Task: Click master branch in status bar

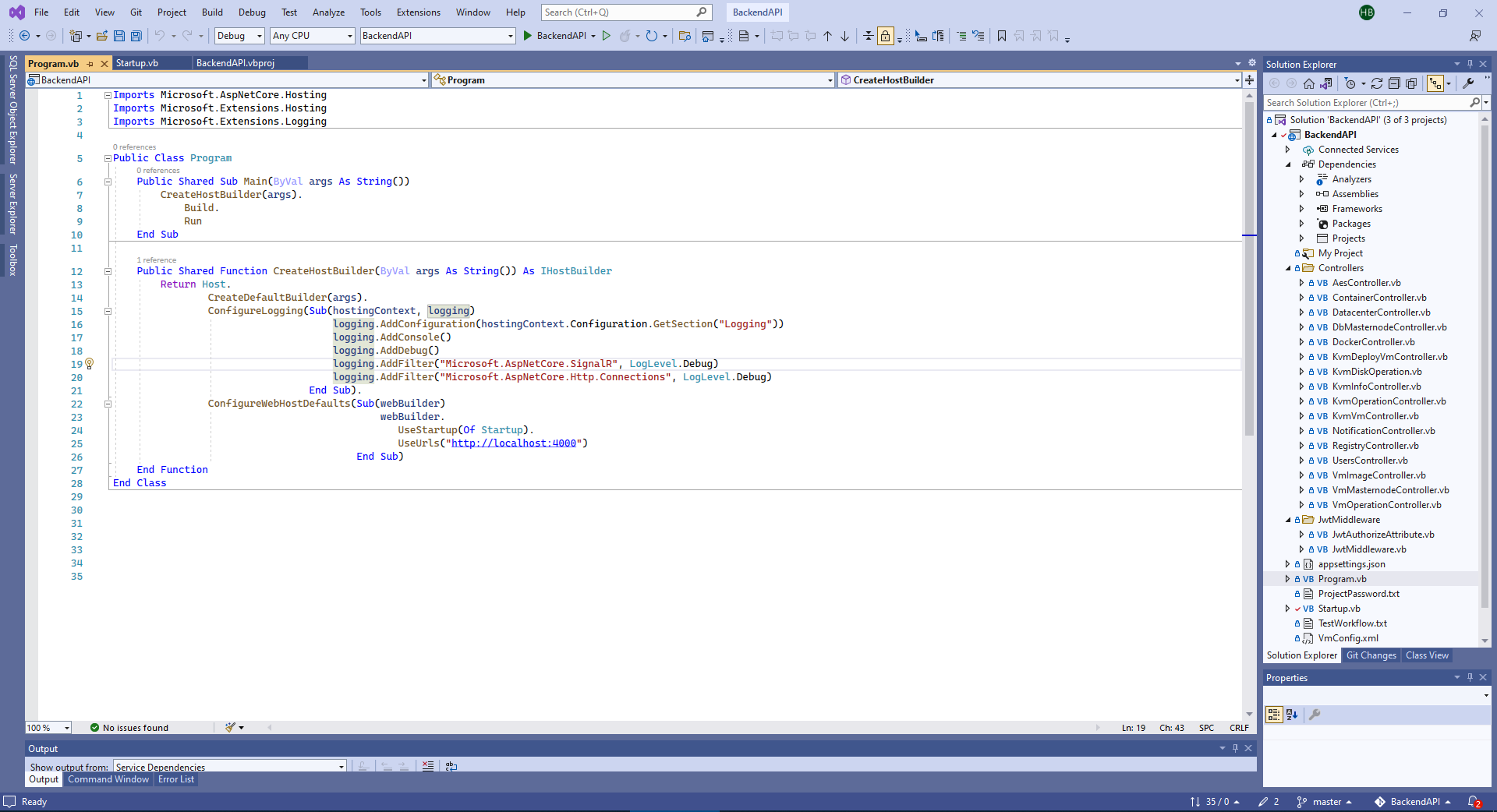Action: tap(1324, 802)
